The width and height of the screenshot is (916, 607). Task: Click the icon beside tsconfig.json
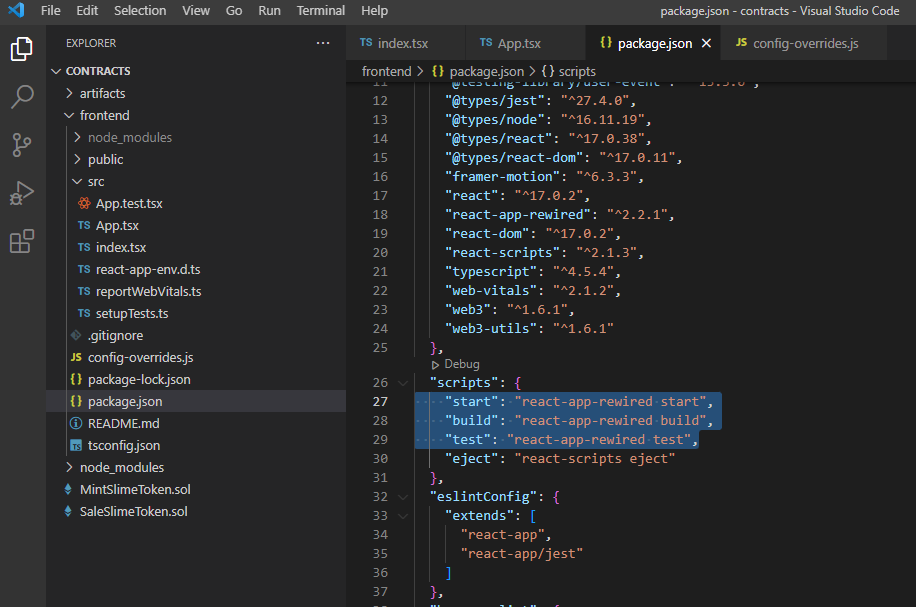coord(76,445)
